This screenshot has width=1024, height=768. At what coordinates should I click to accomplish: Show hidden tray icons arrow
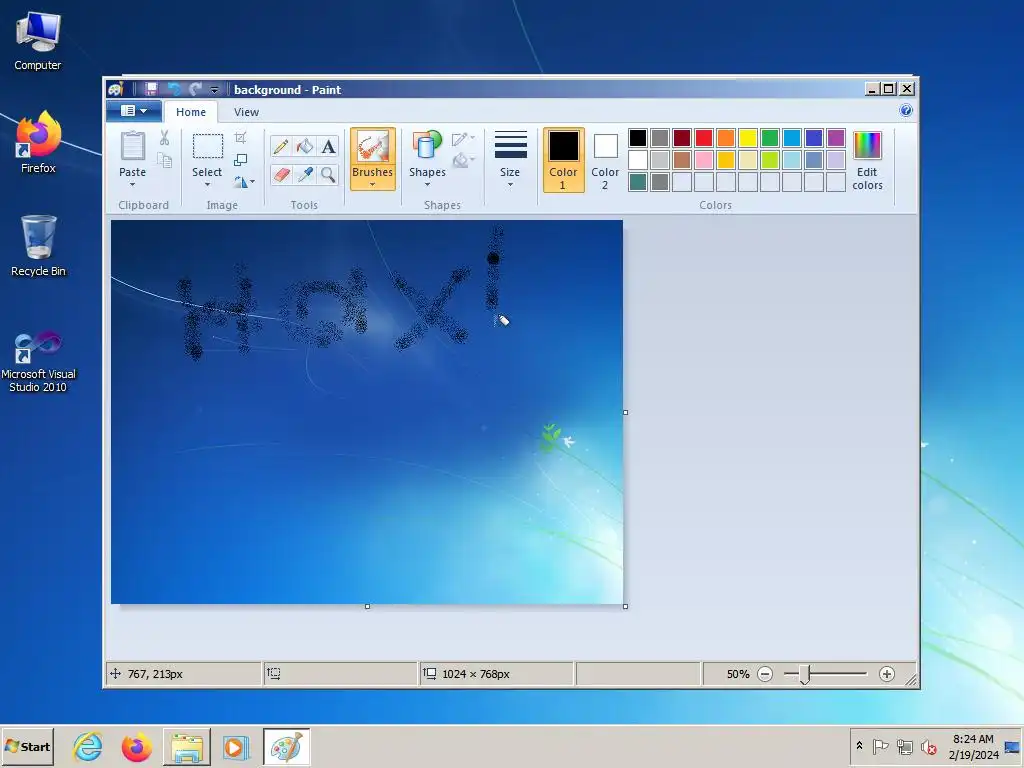(859, 746)
